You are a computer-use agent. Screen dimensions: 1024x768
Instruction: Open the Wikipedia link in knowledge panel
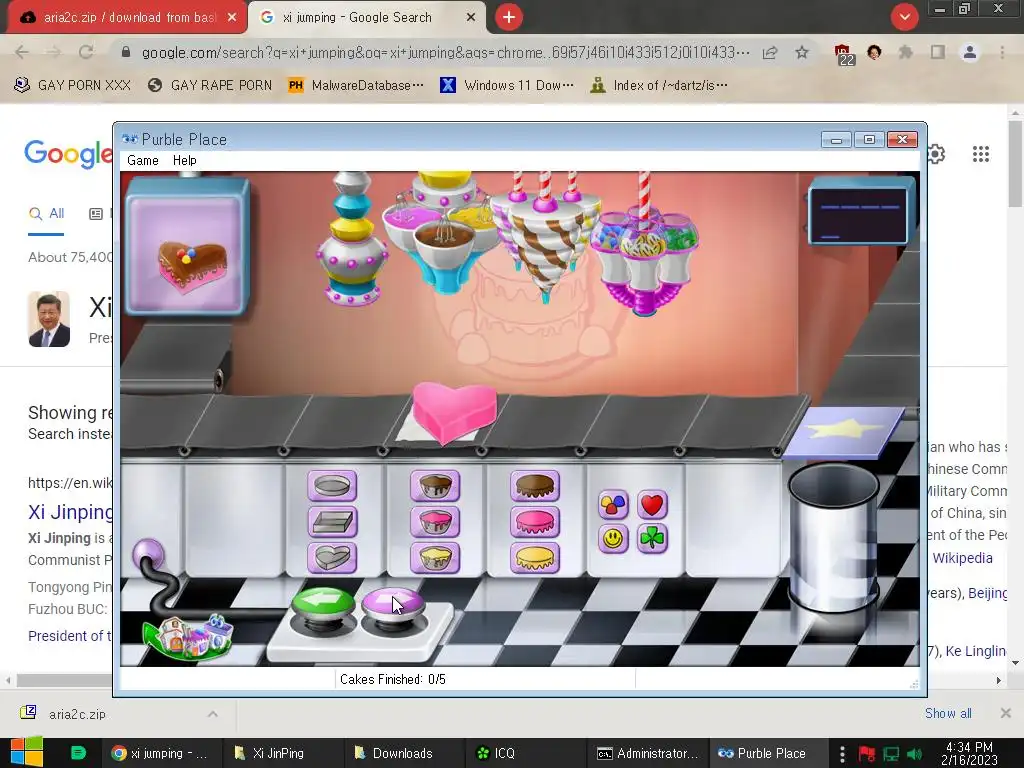[962, 558]
